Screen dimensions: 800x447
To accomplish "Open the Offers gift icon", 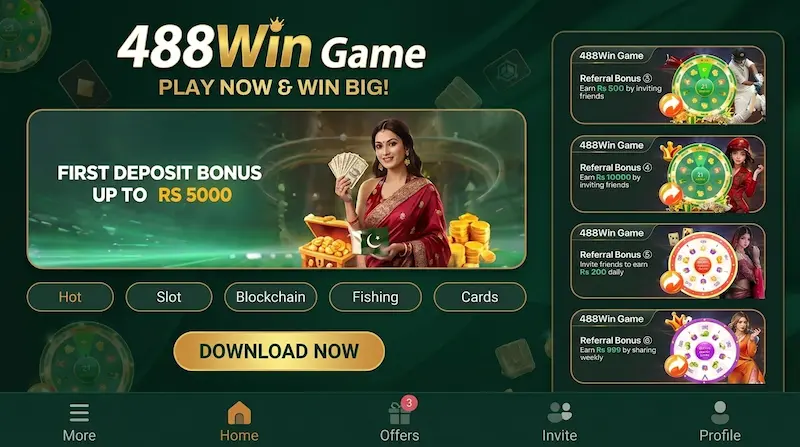I will coord(399,414).
